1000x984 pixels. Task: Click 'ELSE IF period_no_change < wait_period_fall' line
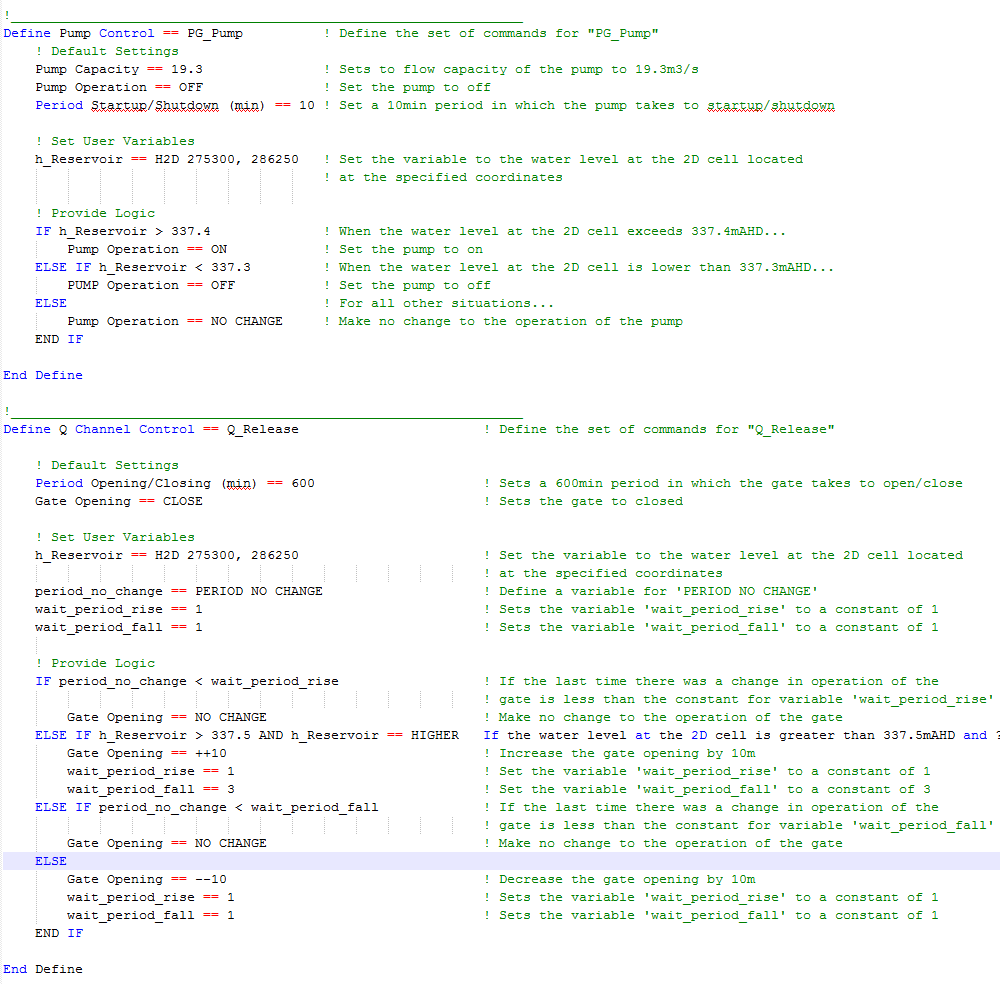coord(207,807)
